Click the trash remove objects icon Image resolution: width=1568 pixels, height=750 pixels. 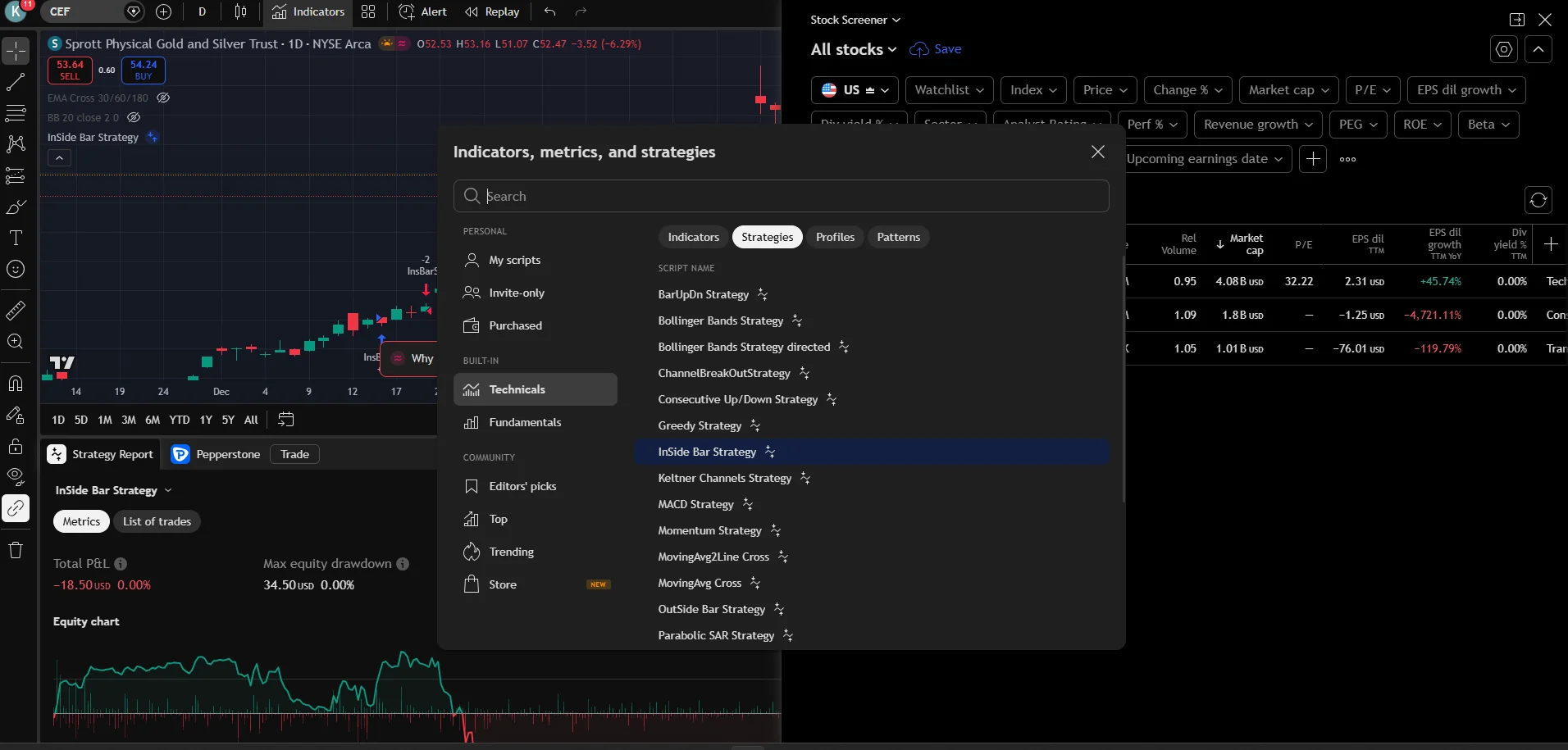[x=16, y=550]
